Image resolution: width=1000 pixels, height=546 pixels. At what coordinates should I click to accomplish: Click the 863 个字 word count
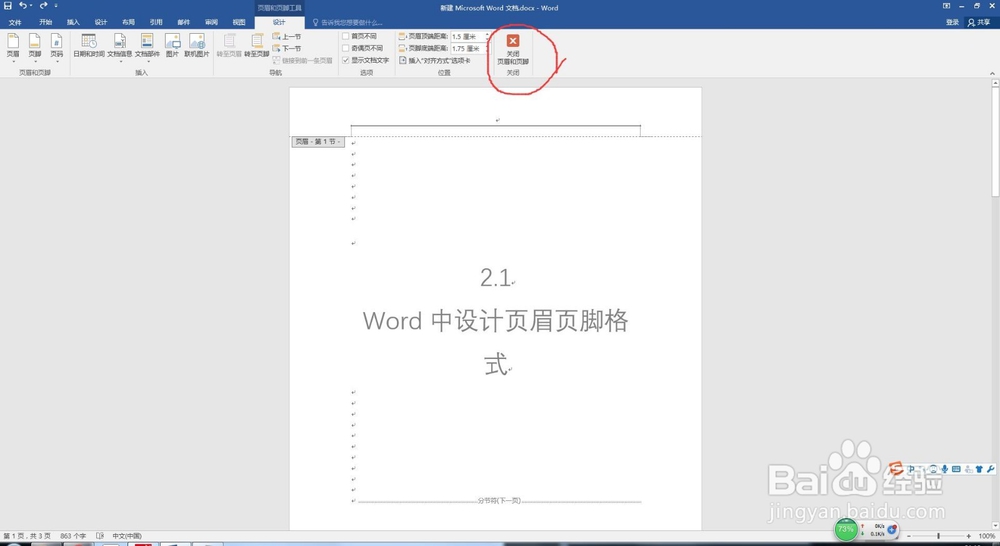coord(73,536)
